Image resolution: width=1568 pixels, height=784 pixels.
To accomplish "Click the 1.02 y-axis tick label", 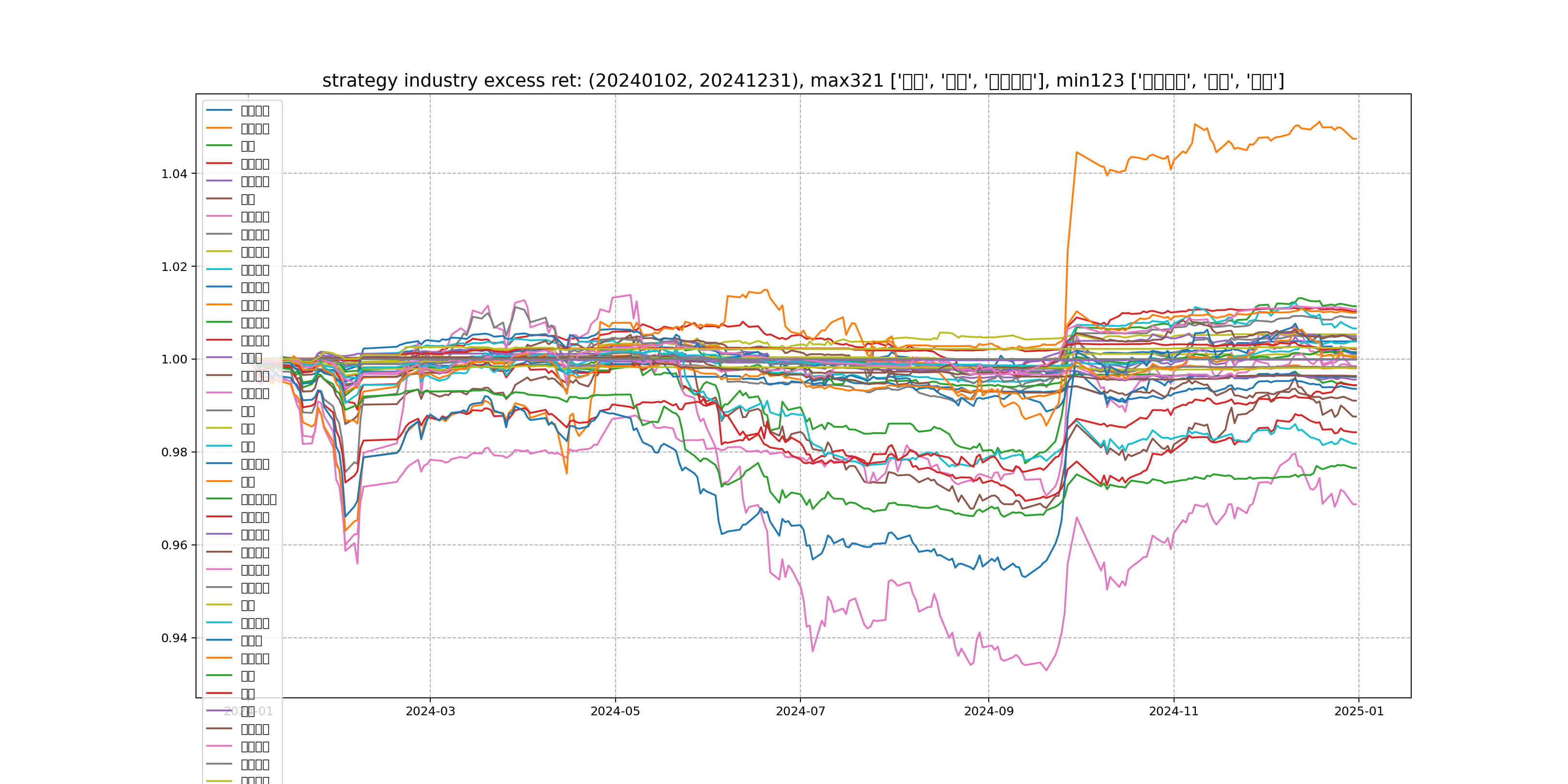I will pyautogui.click(x=174, y=267).
